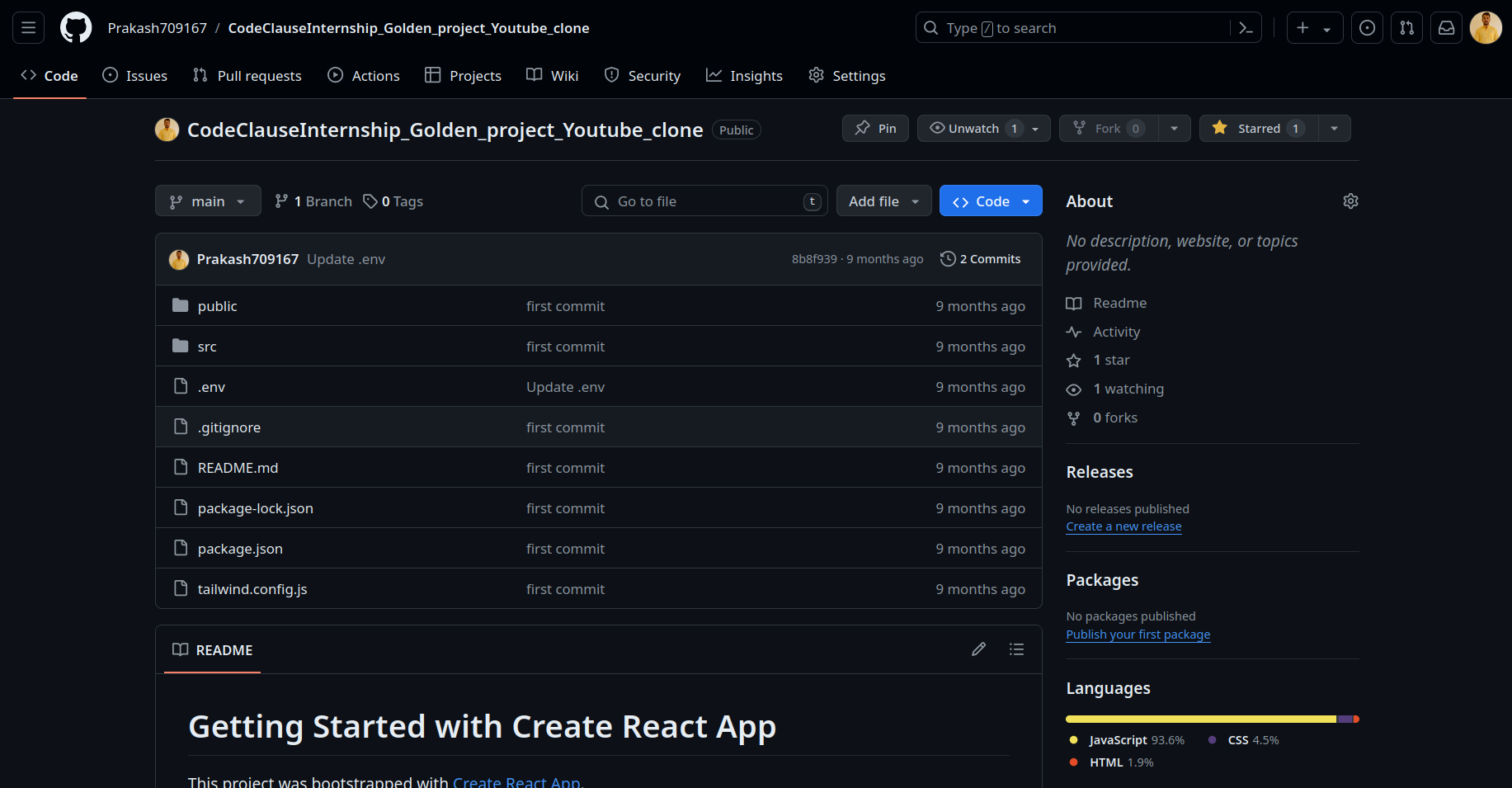Open the notifications inbox icon
Viewport: 1512px width, 788px height.
pyautogui.click(x=1446, y=28)
